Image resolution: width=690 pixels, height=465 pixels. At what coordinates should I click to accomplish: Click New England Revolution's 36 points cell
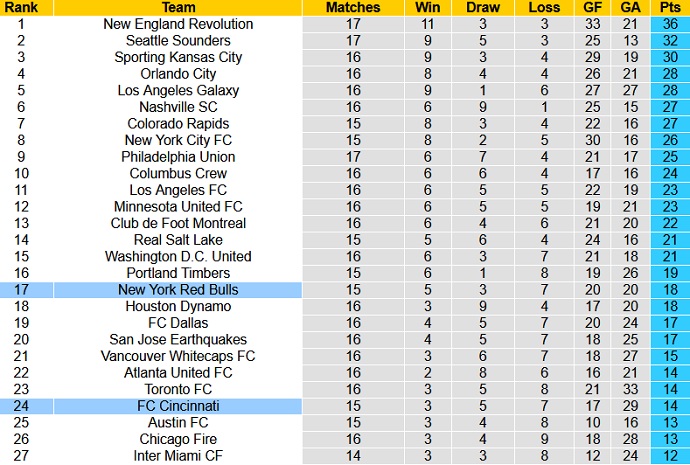click(x=669, y=24)
